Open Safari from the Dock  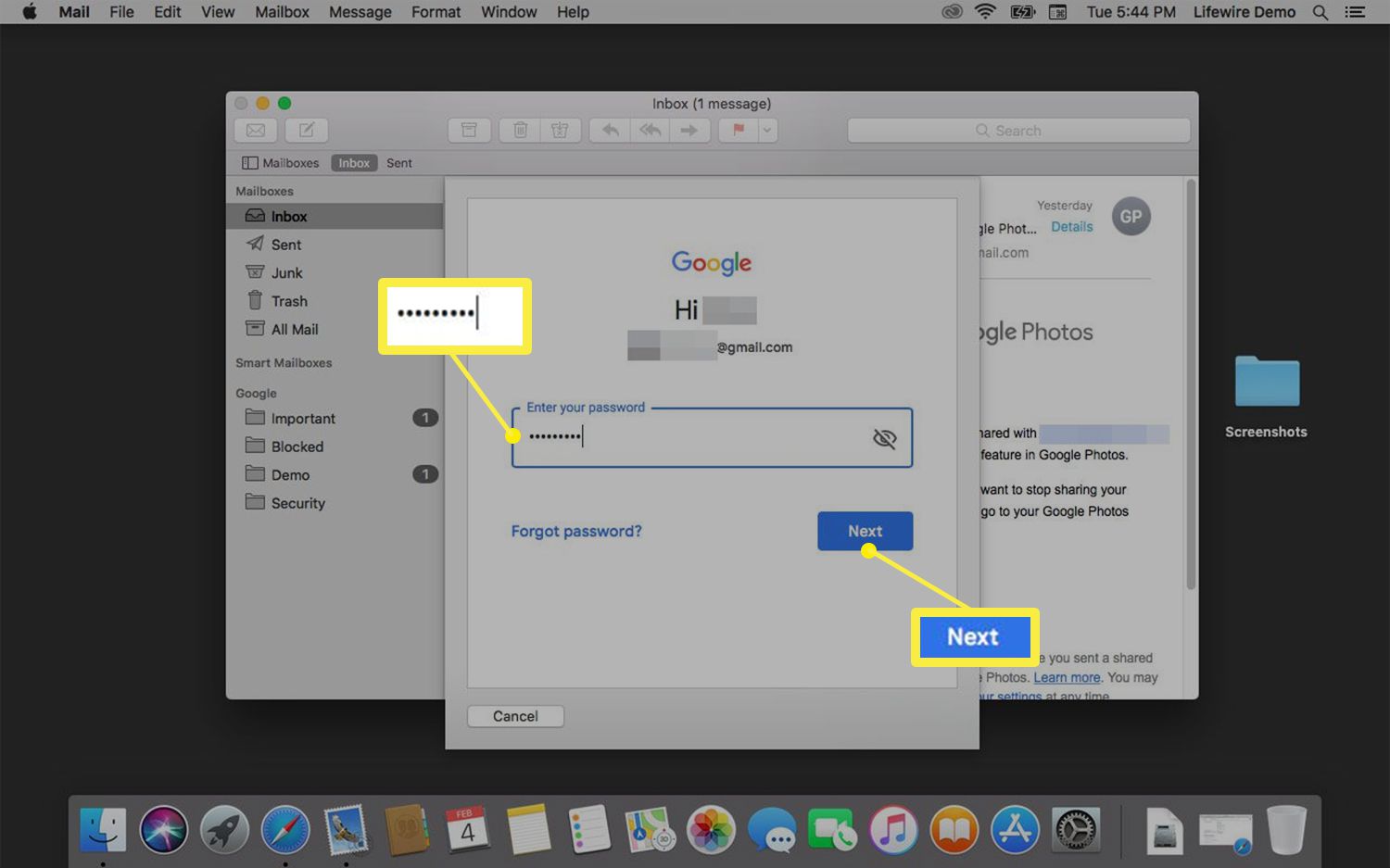pos(285,829)
